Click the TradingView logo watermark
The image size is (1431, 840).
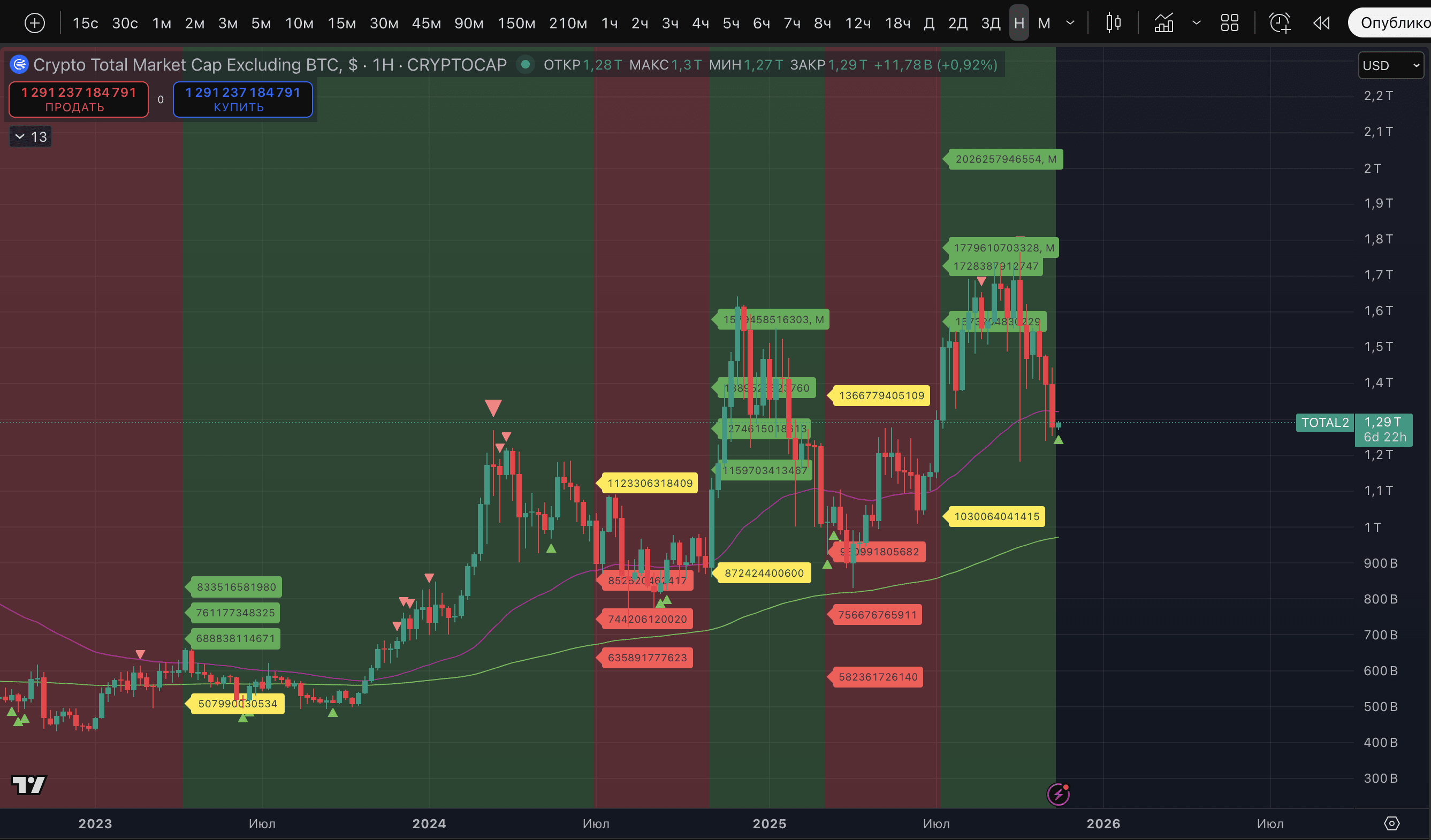click(28, 786)
